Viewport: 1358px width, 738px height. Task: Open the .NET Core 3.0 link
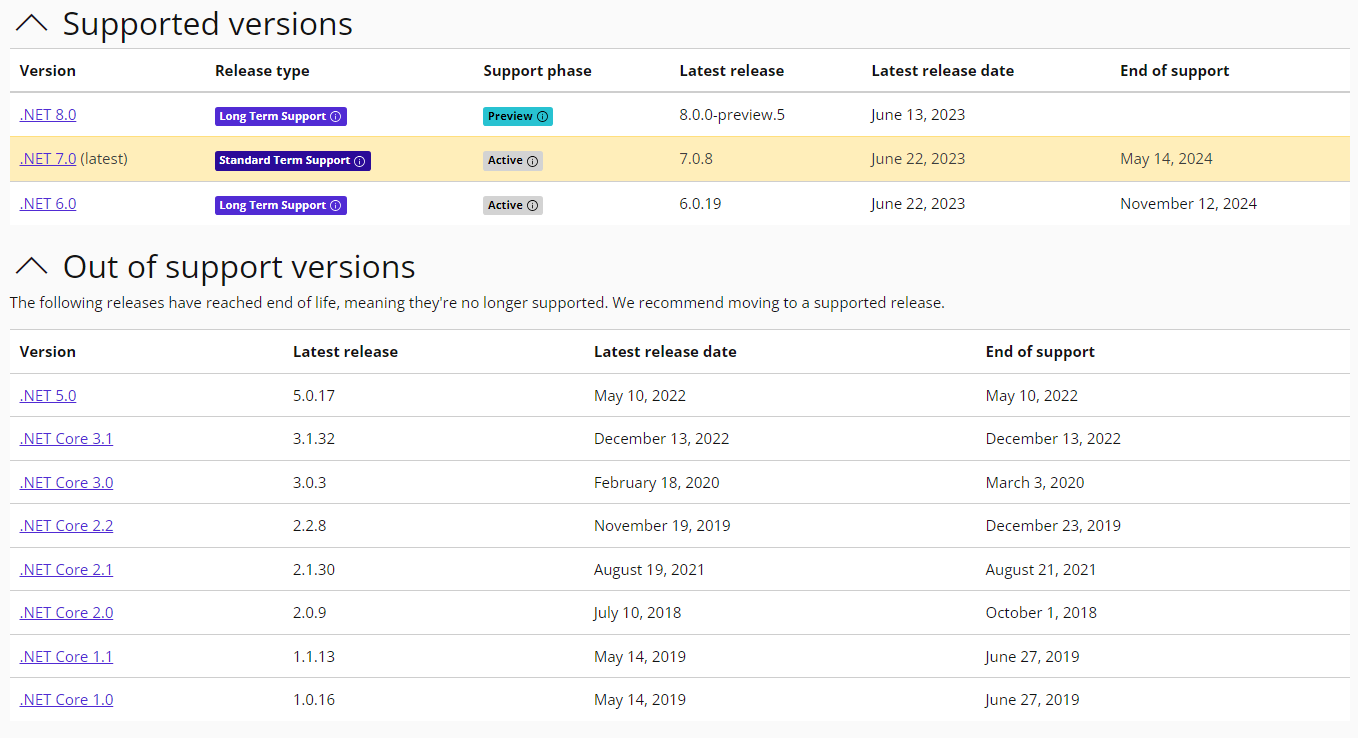coord(66,483)
